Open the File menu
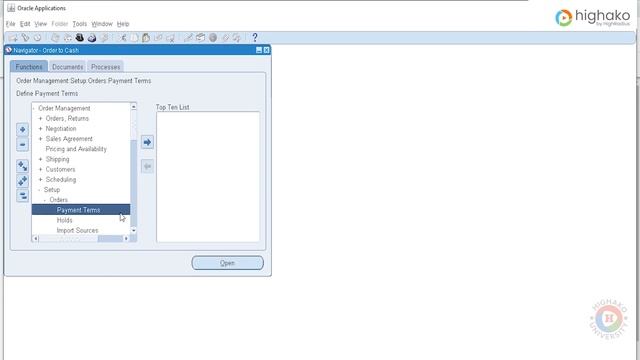640x360 pixels. (10, 24)
